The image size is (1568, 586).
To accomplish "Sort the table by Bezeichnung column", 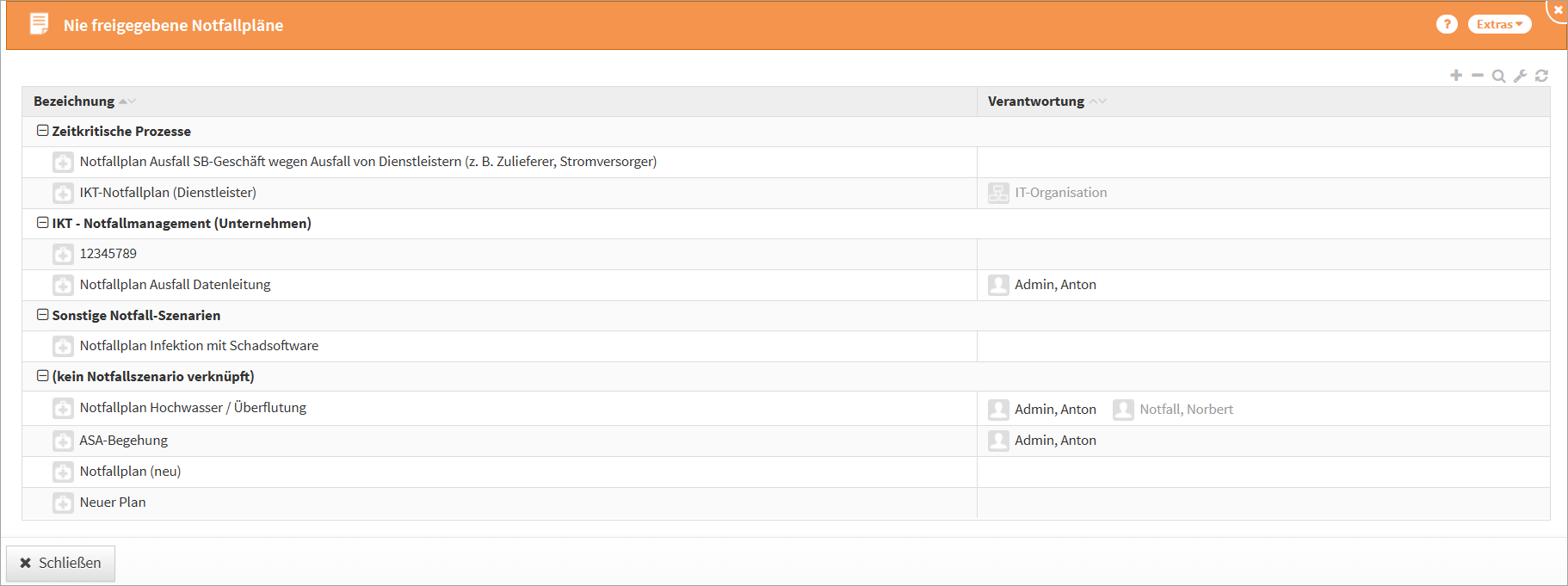I will click(75, 102).
